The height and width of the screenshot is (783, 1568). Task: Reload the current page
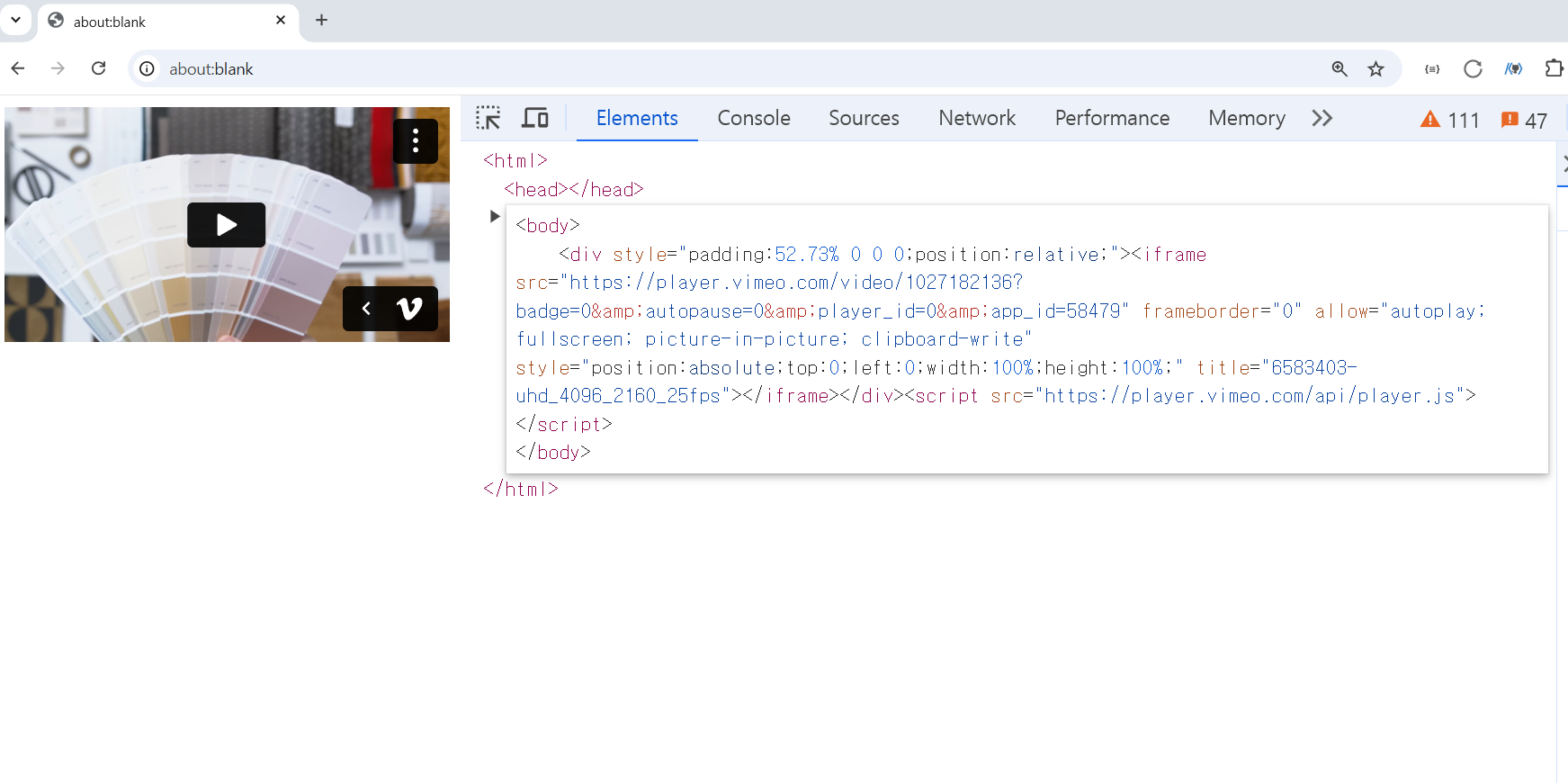coord(99,68)
